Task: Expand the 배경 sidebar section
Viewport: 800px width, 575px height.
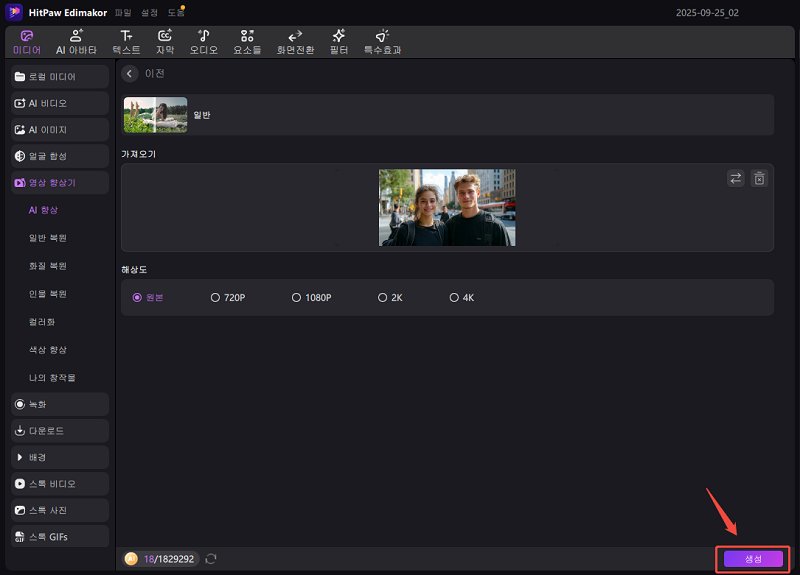Action: click(x=59, y=457)
